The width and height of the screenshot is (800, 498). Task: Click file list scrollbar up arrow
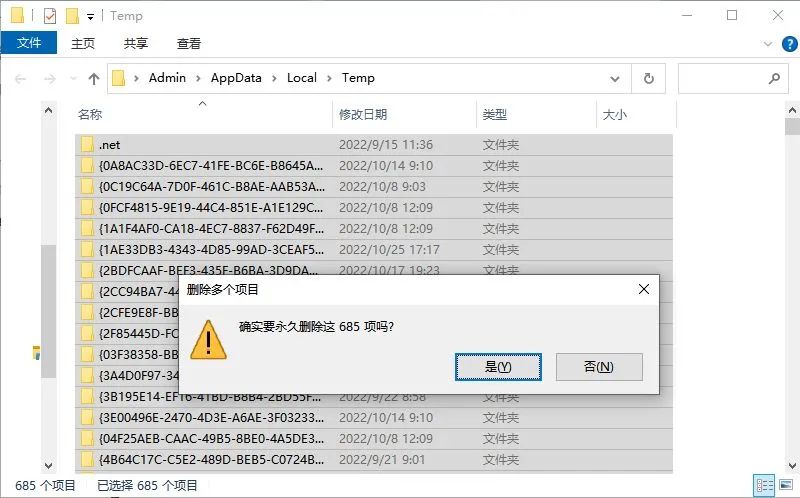[x=792, y=110]
